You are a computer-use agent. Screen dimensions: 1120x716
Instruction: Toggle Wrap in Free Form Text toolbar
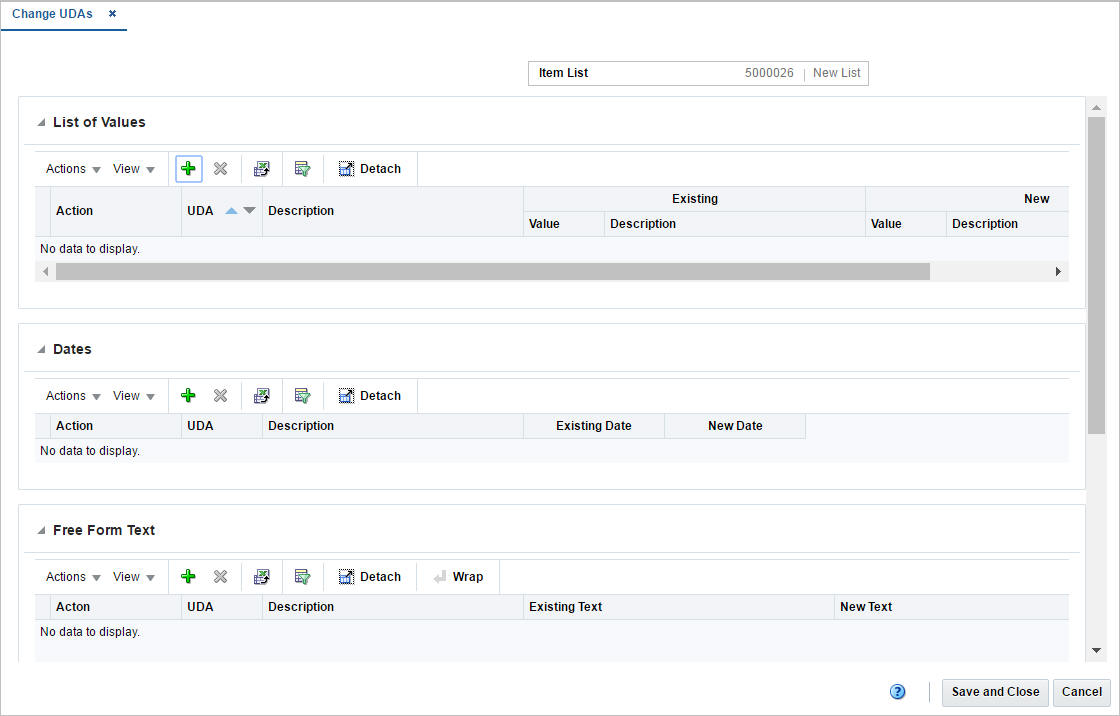(459, 577)
